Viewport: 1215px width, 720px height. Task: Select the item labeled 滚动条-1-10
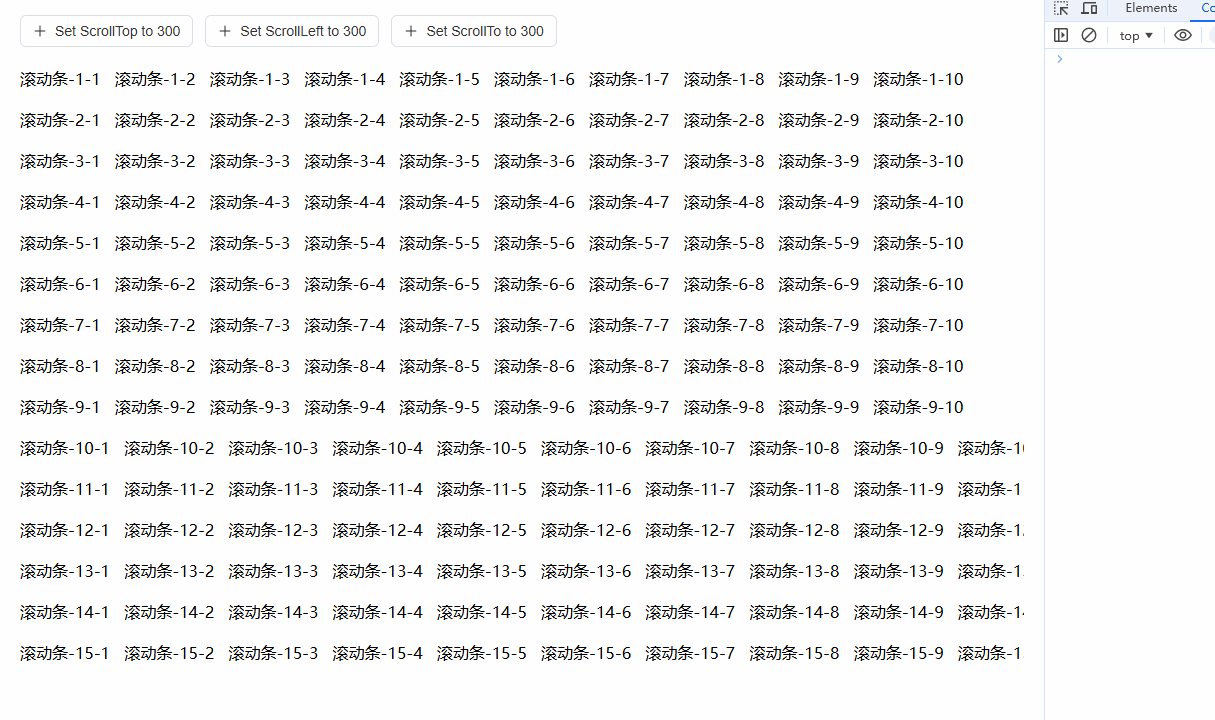917,79
